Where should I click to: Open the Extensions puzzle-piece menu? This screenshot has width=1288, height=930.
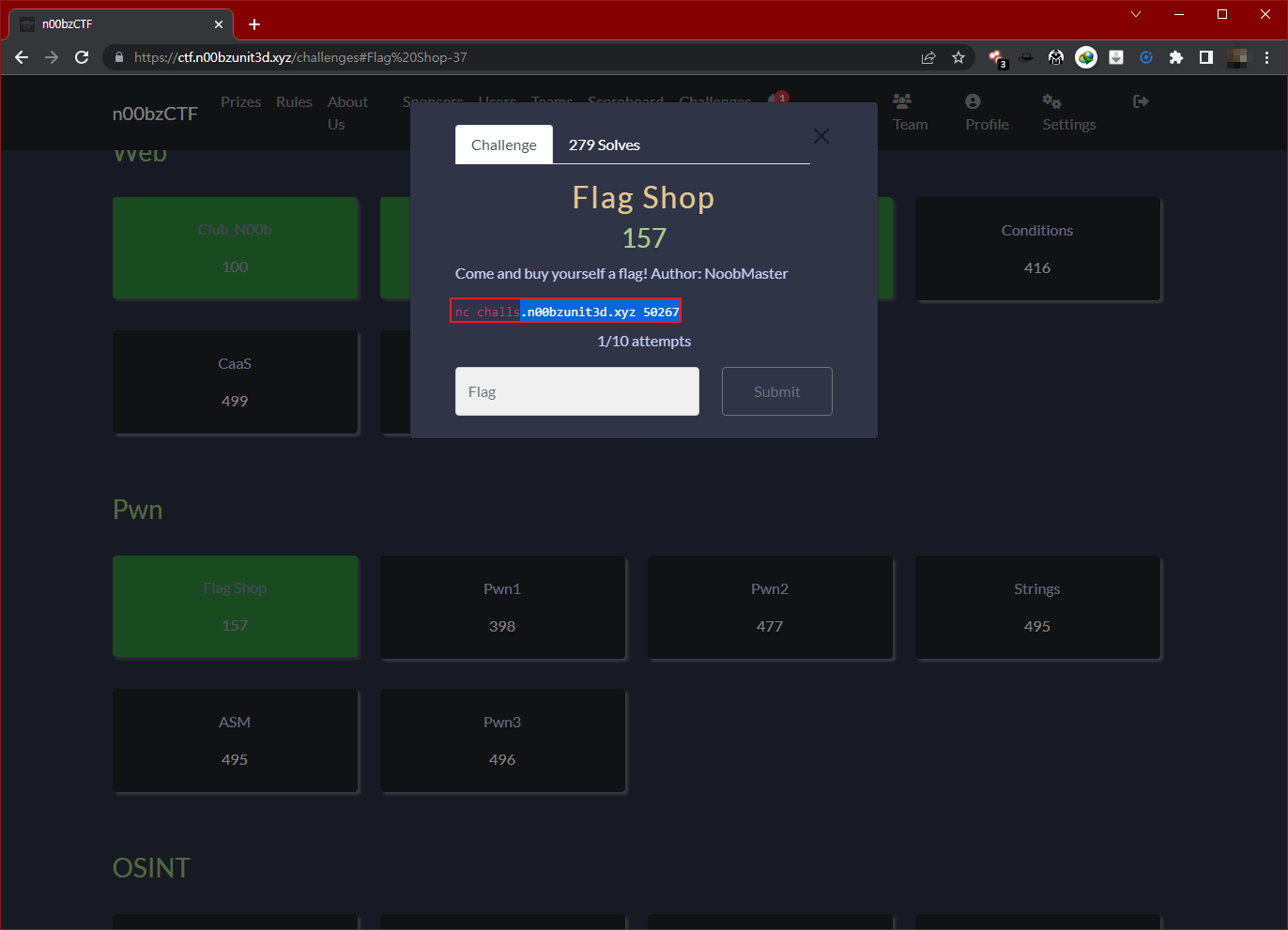click(x=1176, y=57)
